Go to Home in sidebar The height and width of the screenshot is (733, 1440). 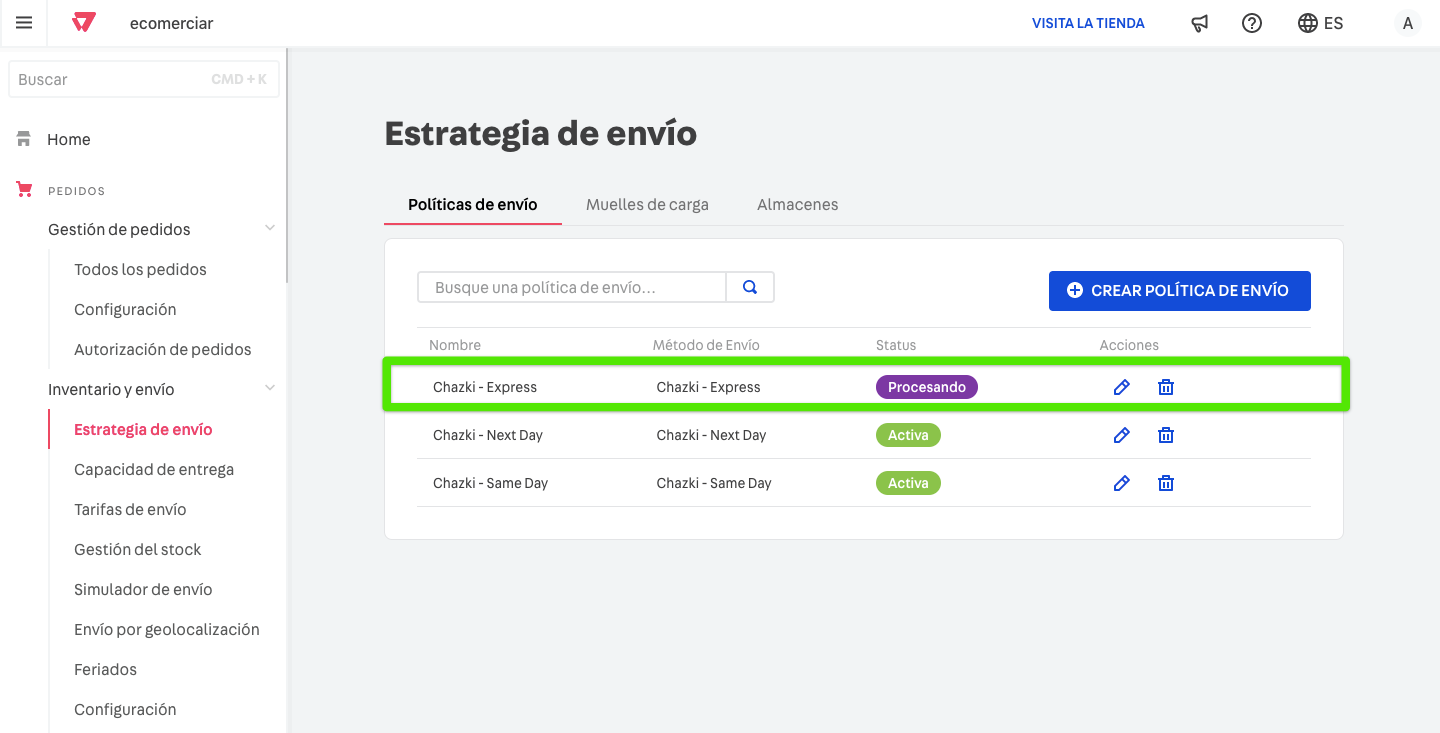pyautogui.click(x=69, y=139)
